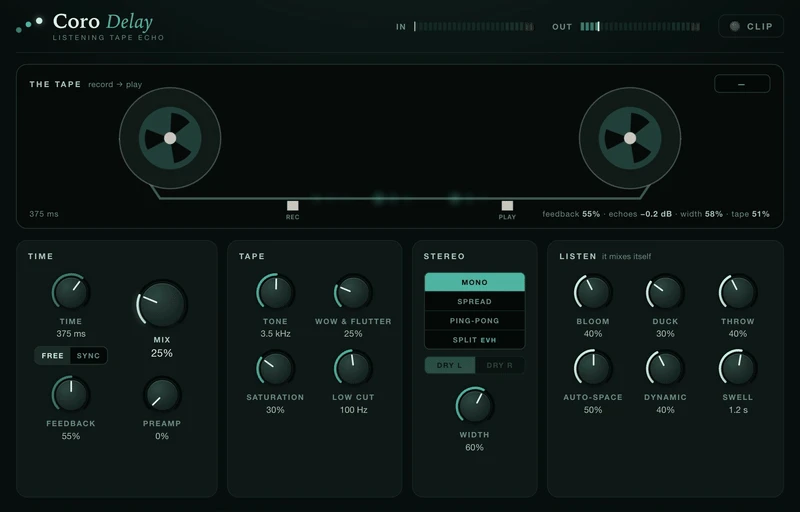Image resolution: width=800 pixels, height=512 pixels.
Task: Click the SATURATION value 30%
Action: 276,409
